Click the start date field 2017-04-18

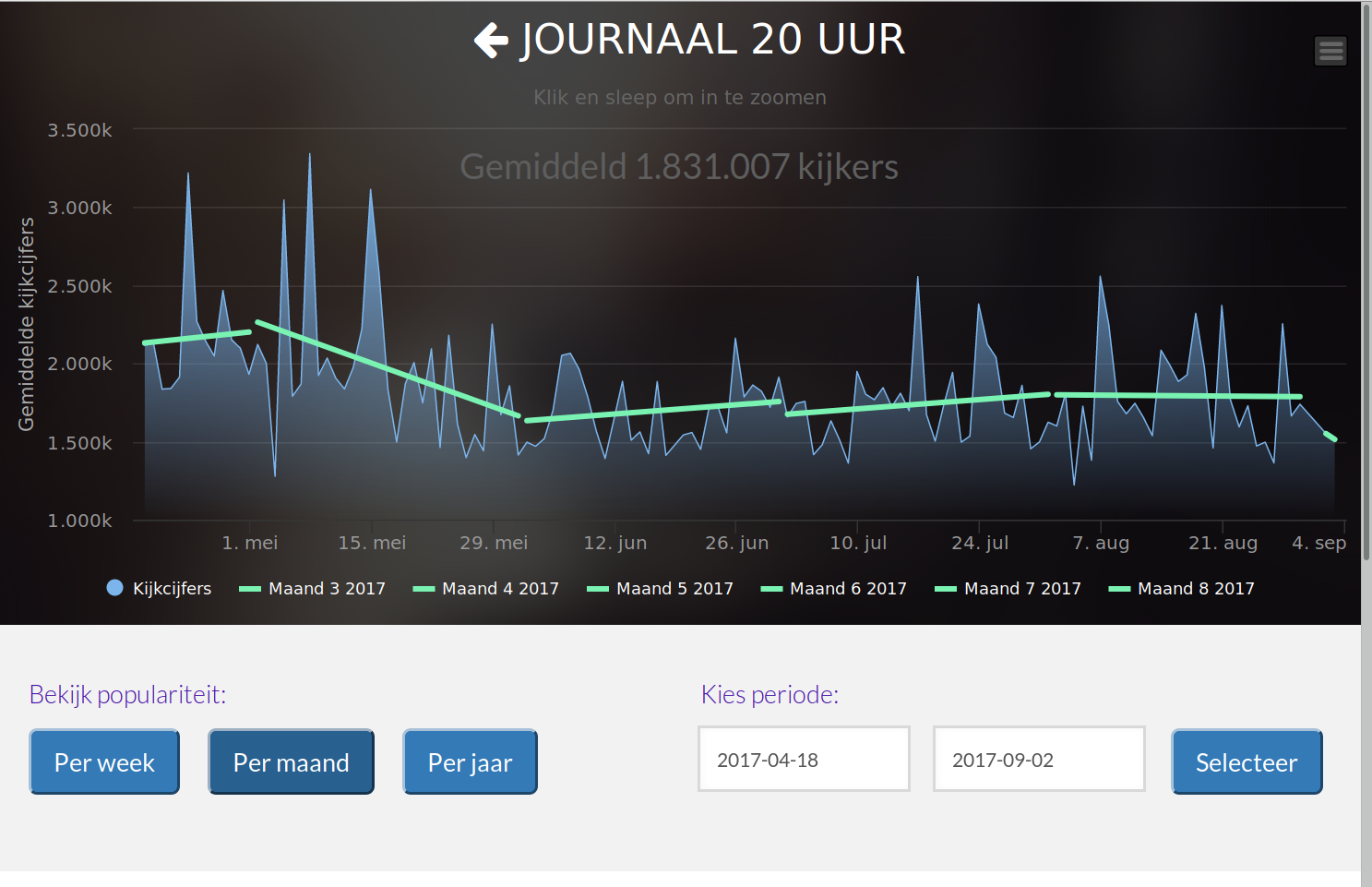click(x=804, y=760)
